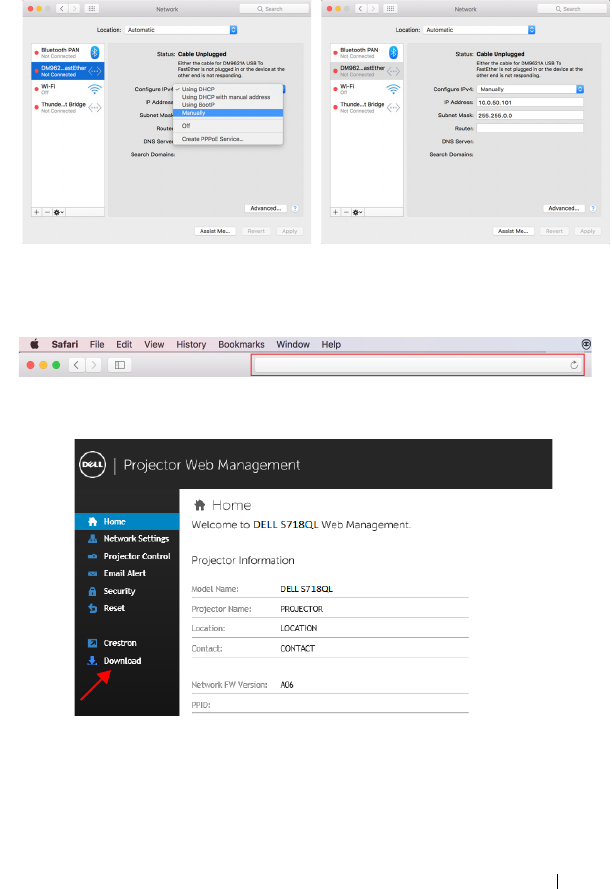Screen dimensions: 612x889
Task: Select Thunderbolt Bridge in right Network window
Action: coord(366,107)
